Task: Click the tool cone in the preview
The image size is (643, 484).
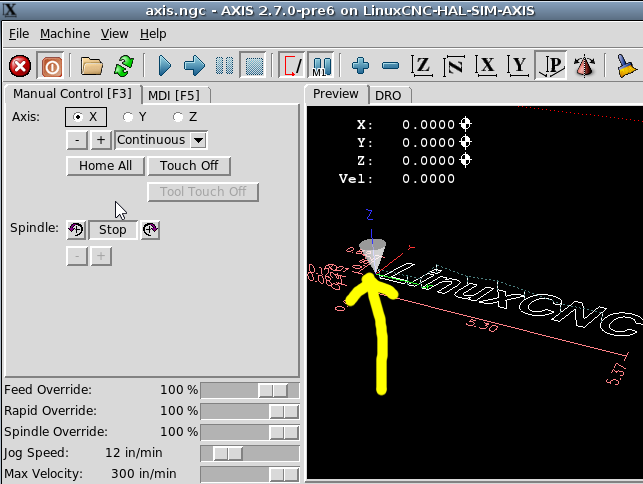Action: click(x=372, y=254)
